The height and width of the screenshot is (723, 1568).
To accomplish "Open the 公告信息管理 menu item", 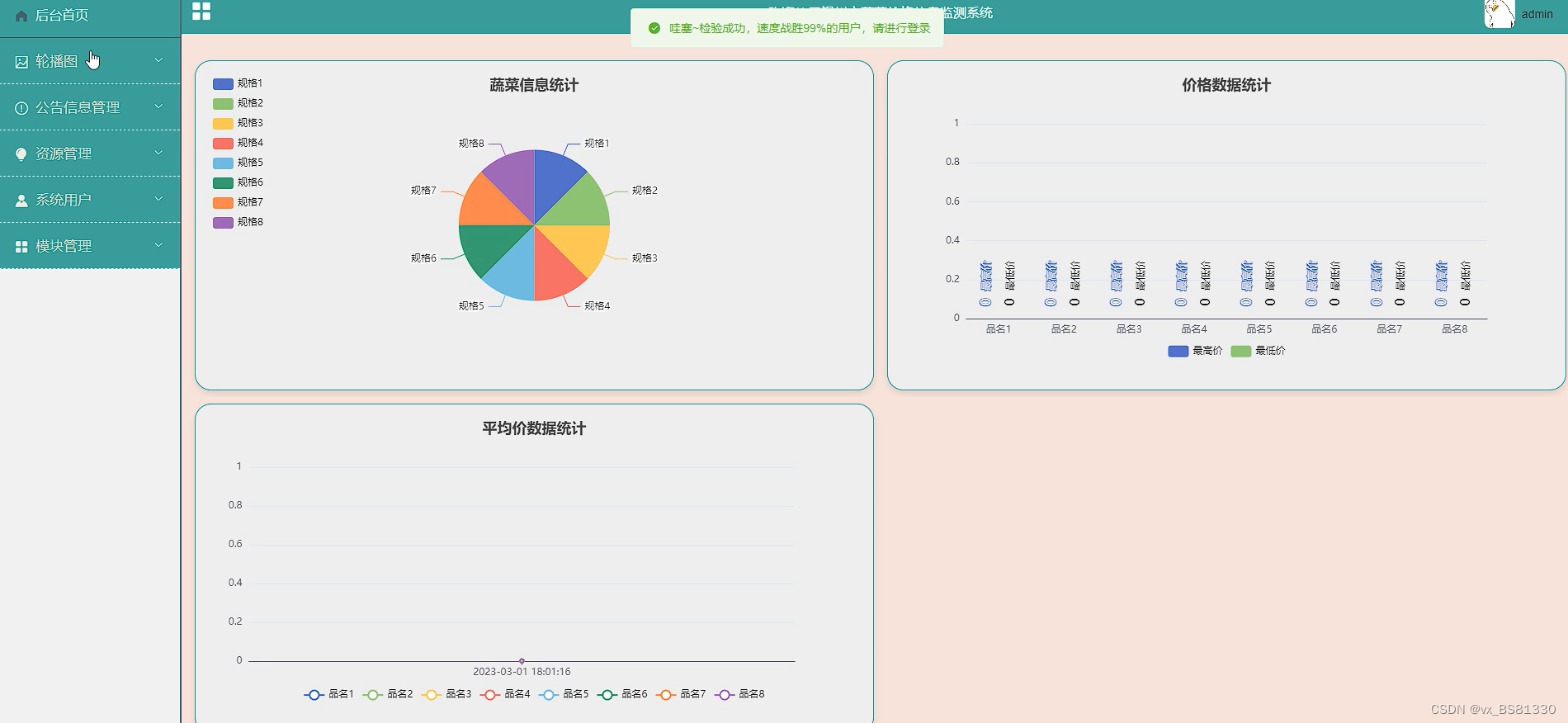I will tap(90, 107).
